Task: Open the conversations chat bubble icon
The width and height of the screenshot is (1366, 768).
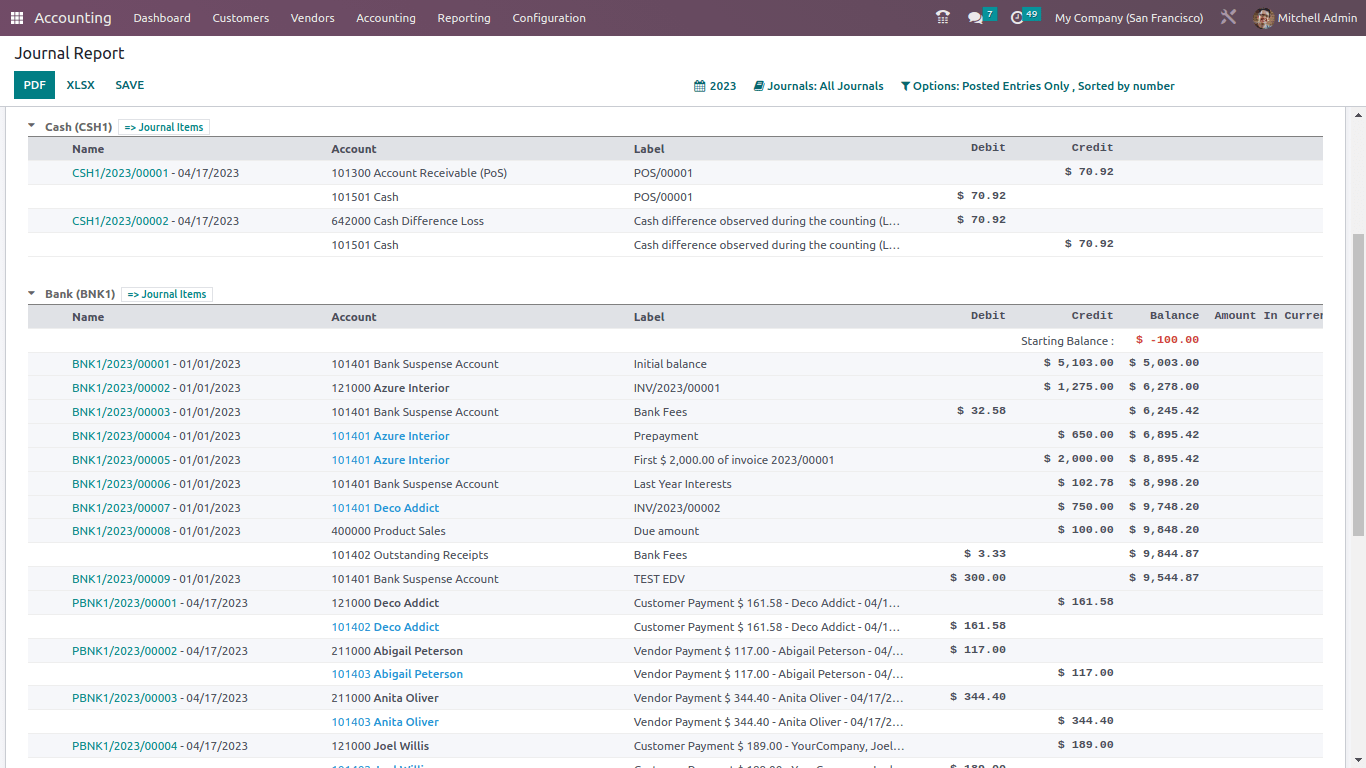Action: click(x=976, y=18)
